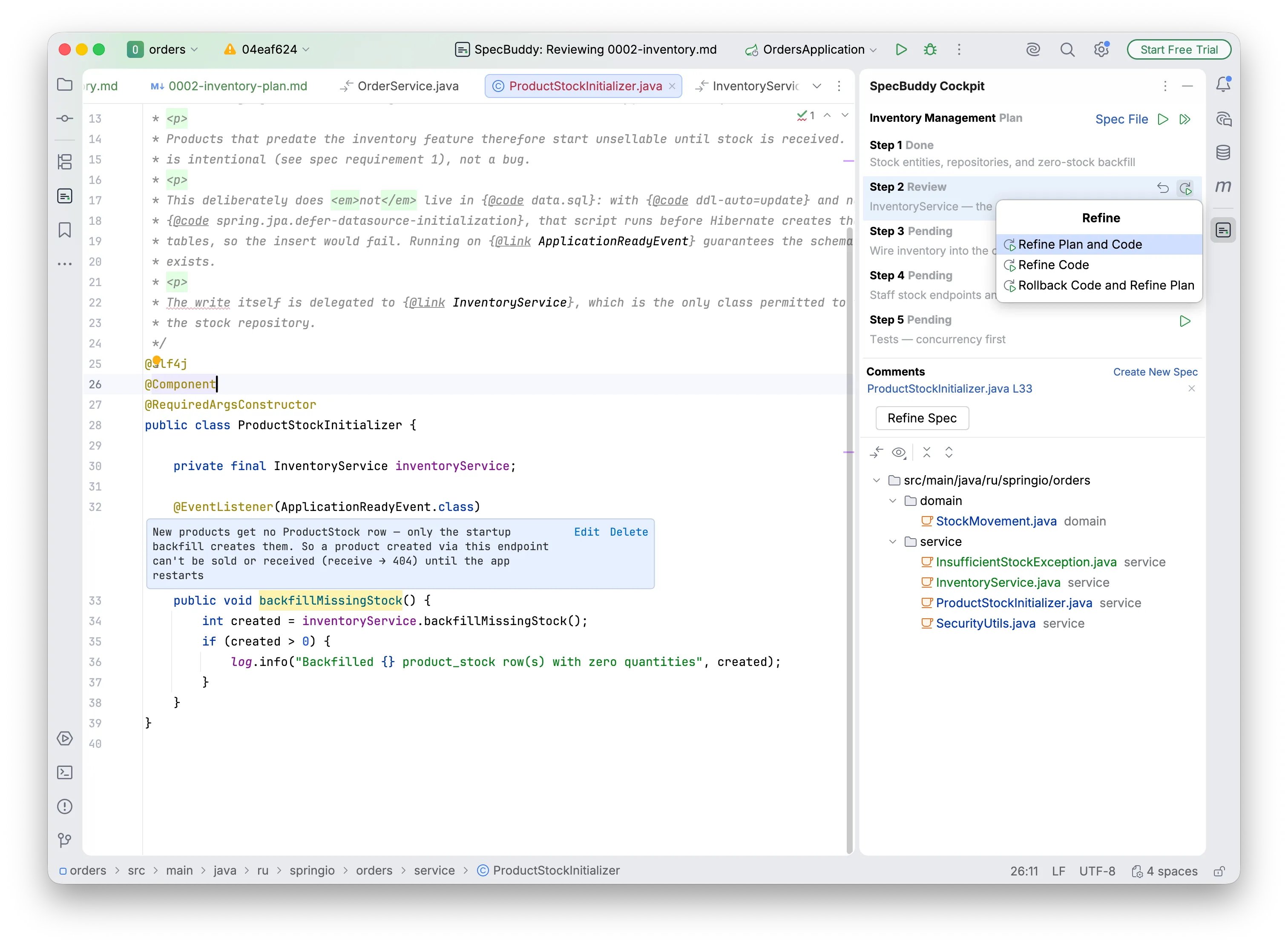Open the Notifications bell

click(x=1223, y=84)
